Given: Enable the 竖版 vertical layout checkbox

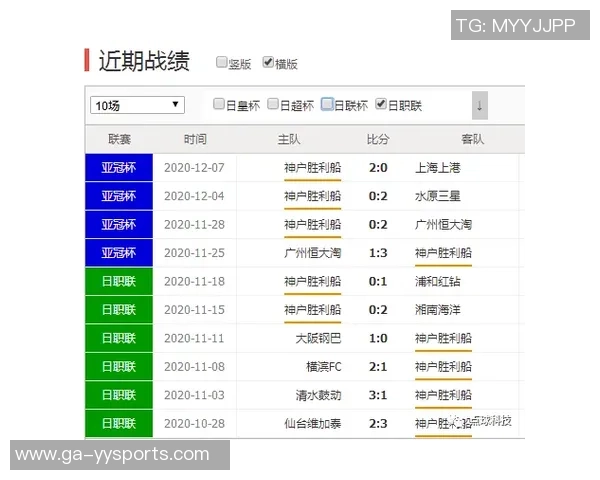Looking at the screenshot, I should (x=222, y=62).
